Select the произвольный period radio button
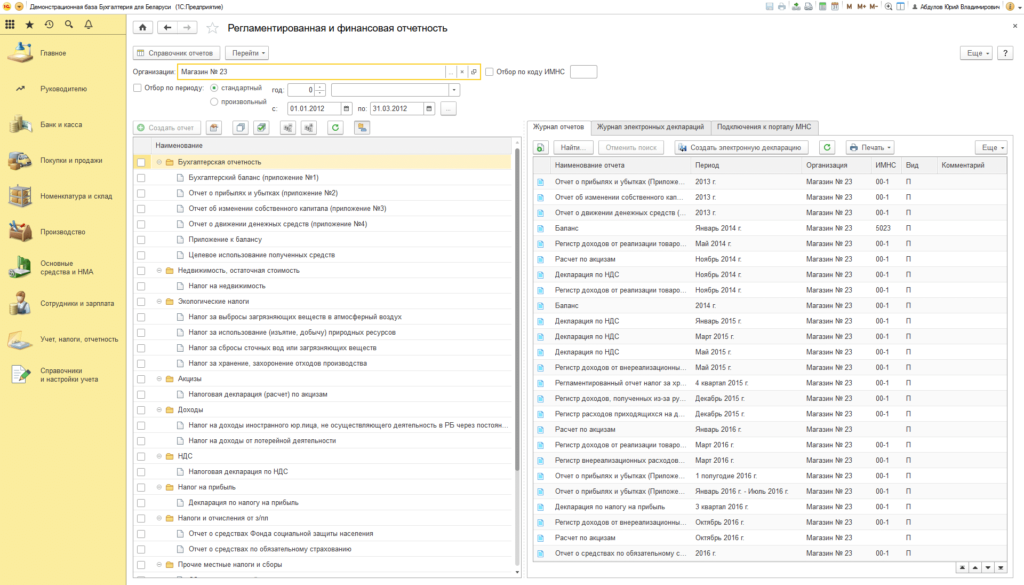The image size is (1024, 585). [214, 102]
